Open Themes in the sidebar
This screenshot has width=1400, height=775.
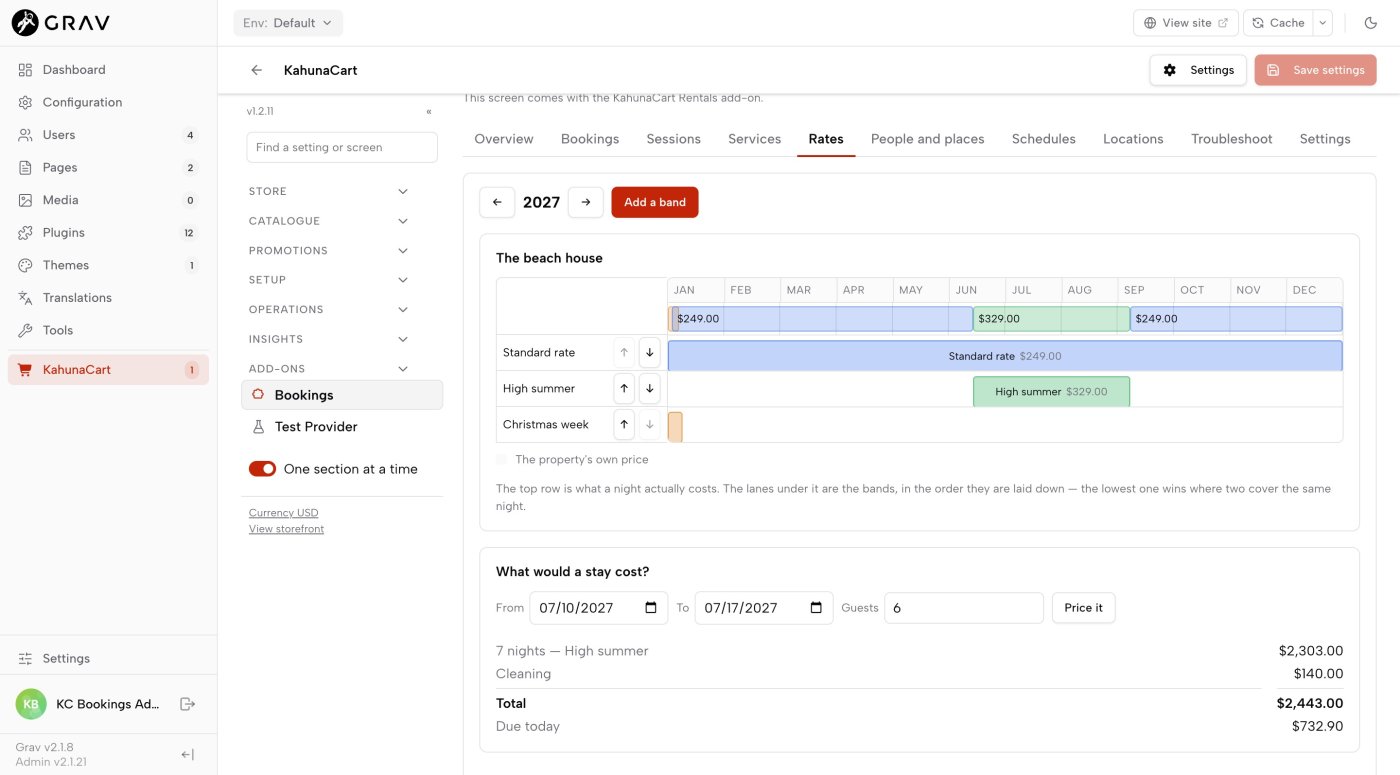click(108, 265)
